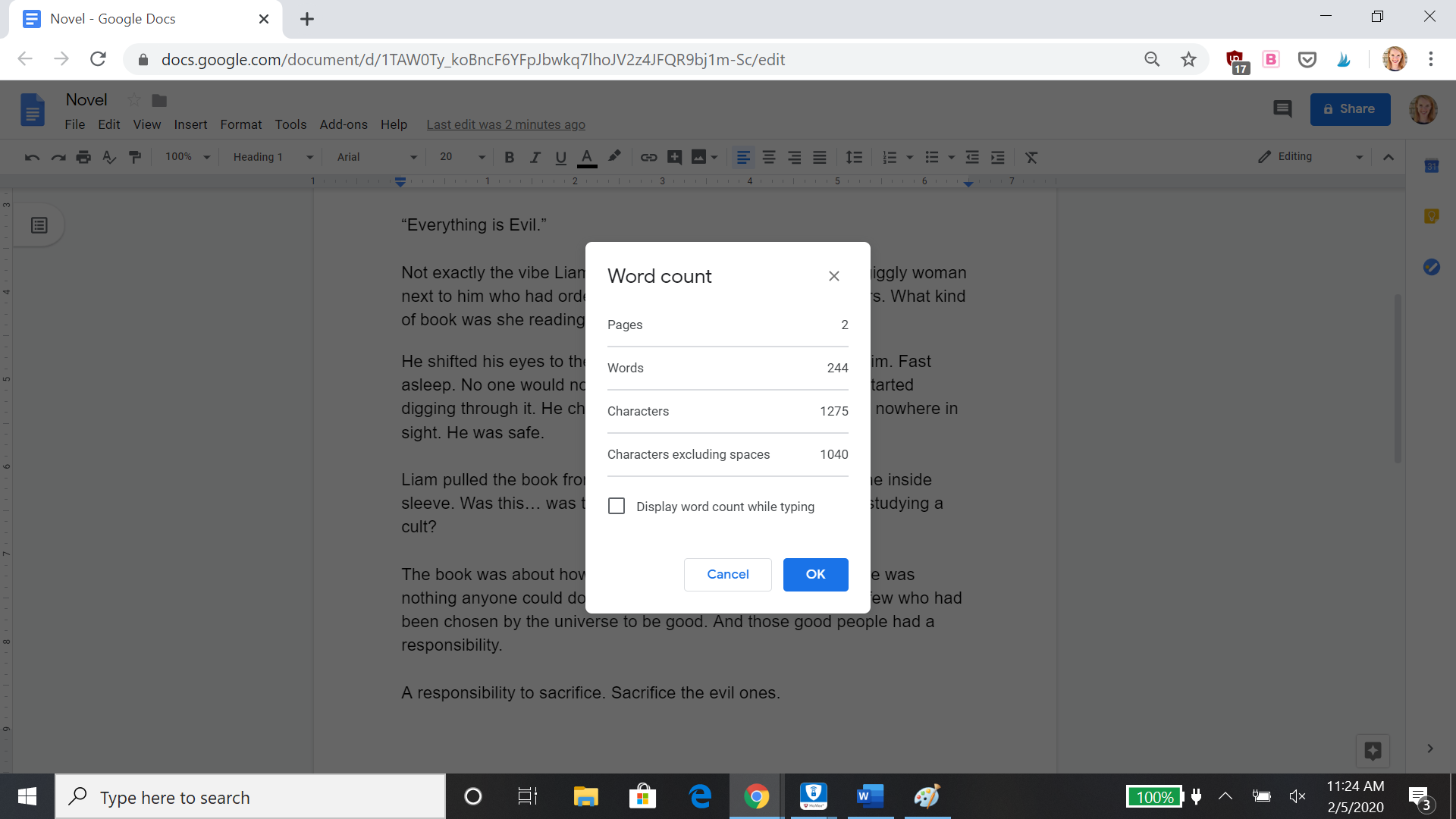Expand the Arial font family dropdown
The image size is (1456, 819).
coord(409,157)
